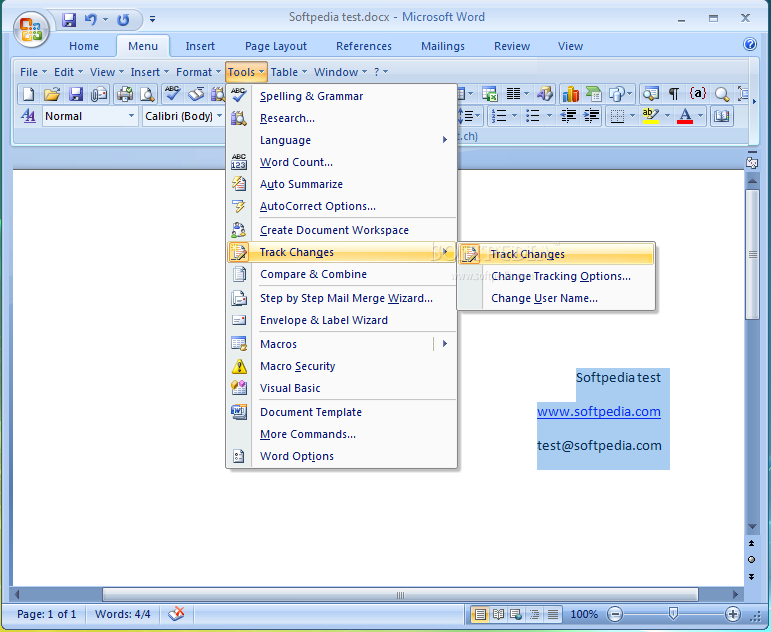This screenshot has height=632, width=771.
Task: Switch to the Mailings ribbon tab
Action: [x=443, y=46]
